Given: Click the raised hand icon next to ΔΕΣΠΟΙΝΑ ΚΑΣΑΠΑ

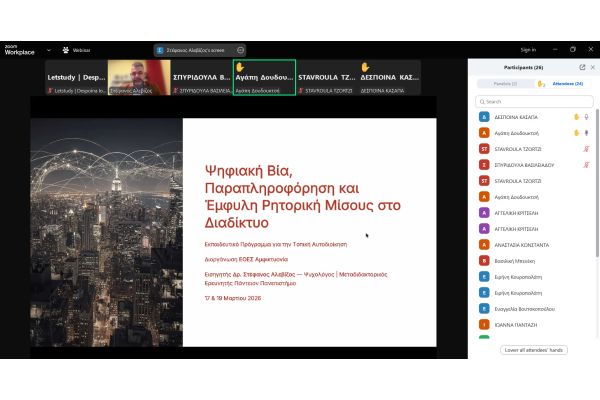Looking at the screenshot, I should (576, 117).
